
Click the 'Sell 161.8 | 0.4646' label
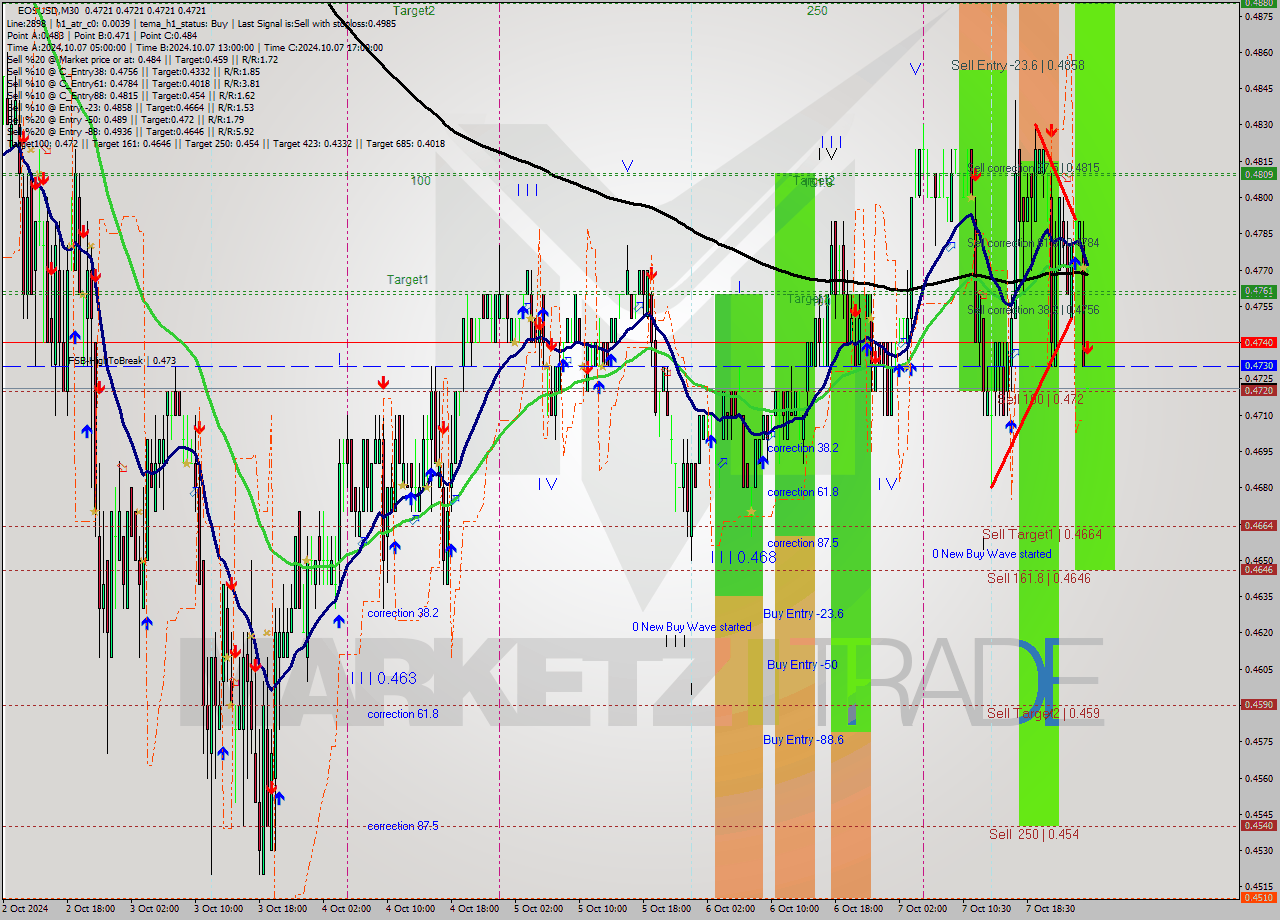[1040, 578]
